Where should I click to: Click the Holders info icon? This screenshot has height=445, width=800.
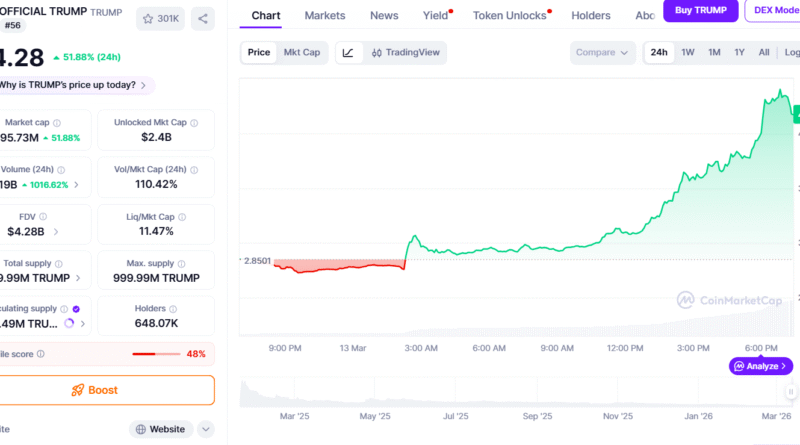click(174, 309)
